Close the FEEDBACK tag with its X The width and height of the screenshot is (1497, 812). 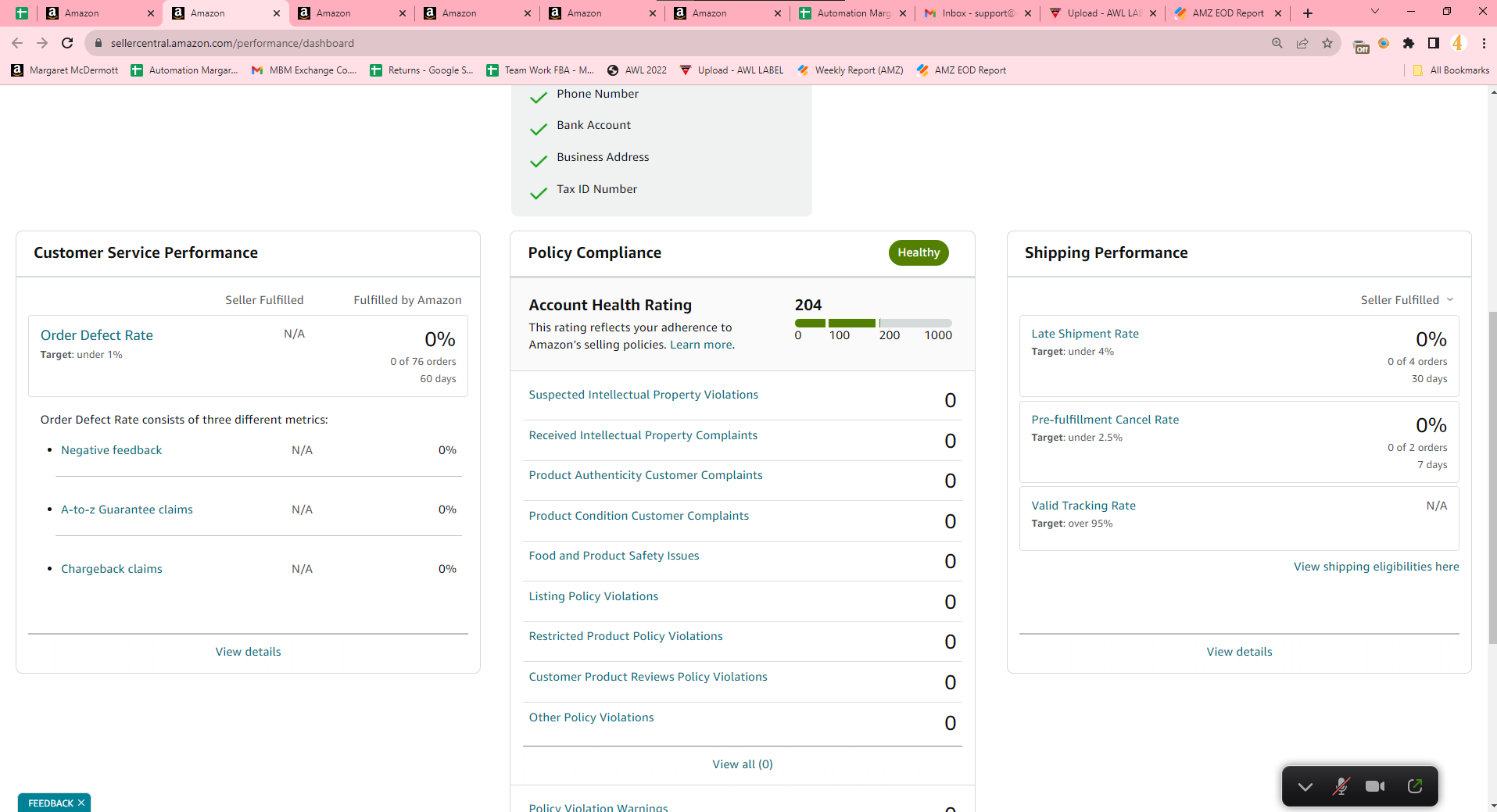coord(81,803)
